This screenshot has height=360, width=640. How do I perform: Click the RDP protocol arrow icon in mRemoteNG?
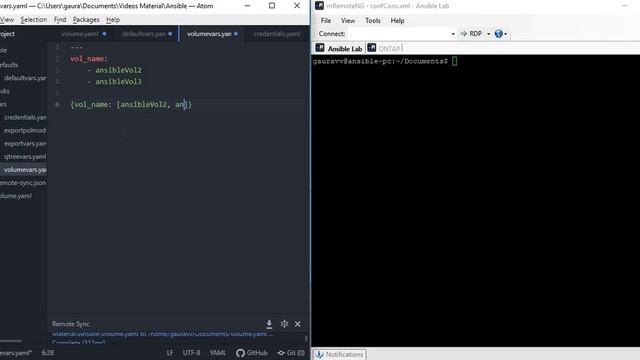click(464, 34)
